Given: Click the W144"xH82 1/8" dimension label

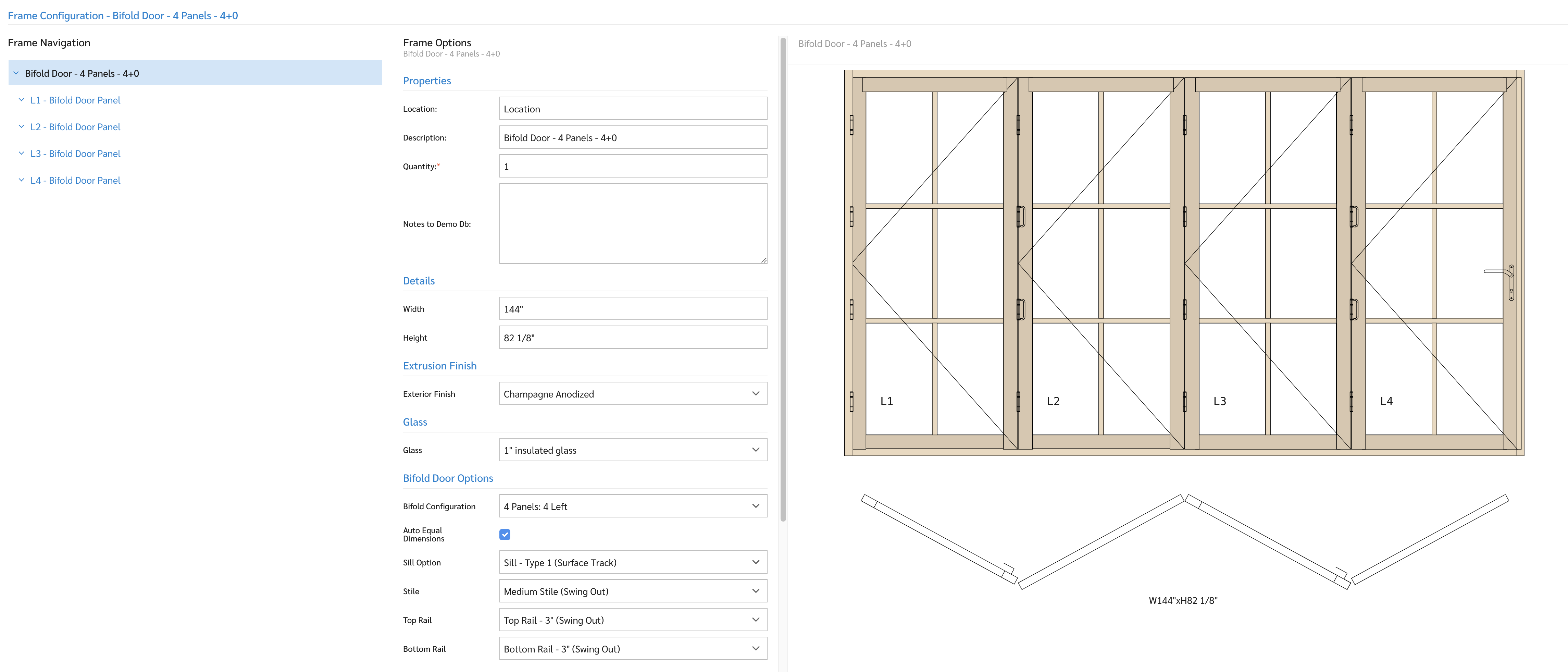Looking at the screenshot, I should pyautogui.click(x=1183, y=600).
